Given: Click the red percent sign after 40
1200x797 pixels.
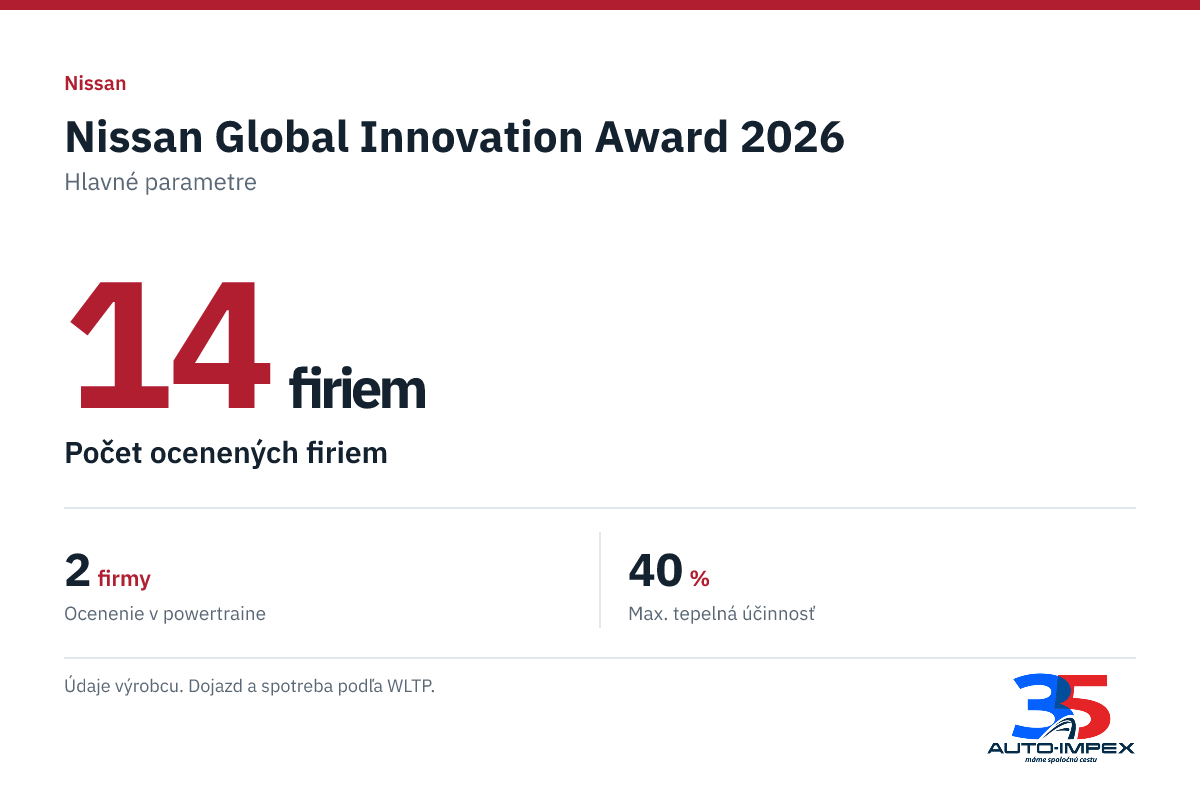Looking at the screenshot, I should [x=700, y=578].
